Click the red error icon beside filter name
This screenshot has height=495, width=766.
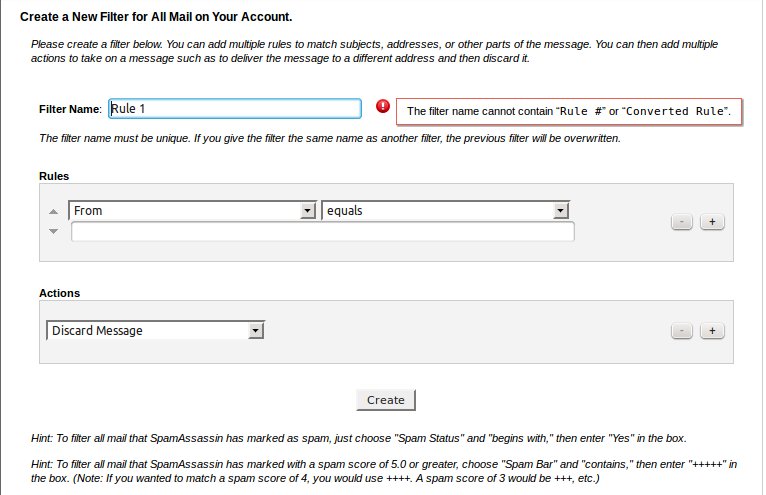pyautogui.click(x=383, y=107)
